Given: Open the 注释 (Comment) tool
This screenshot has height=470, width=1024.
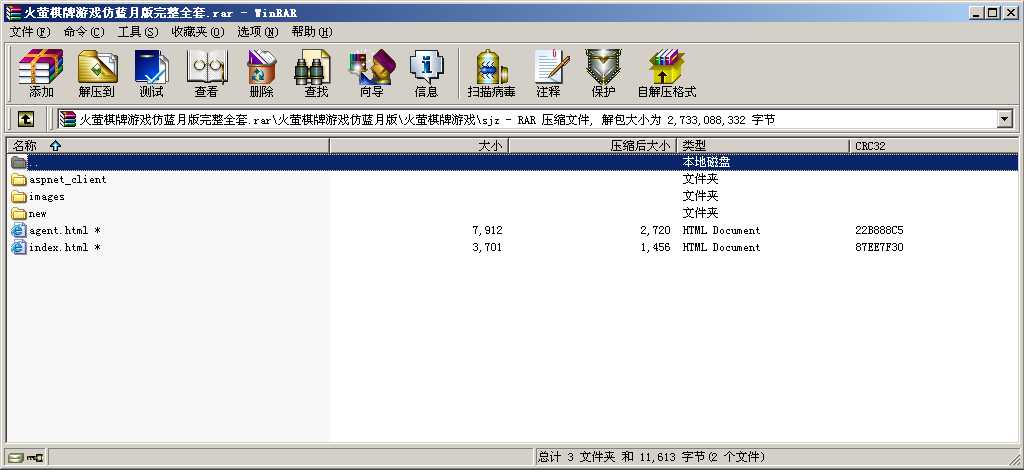Looking at the screenshot, I should (x=549, y=72).
